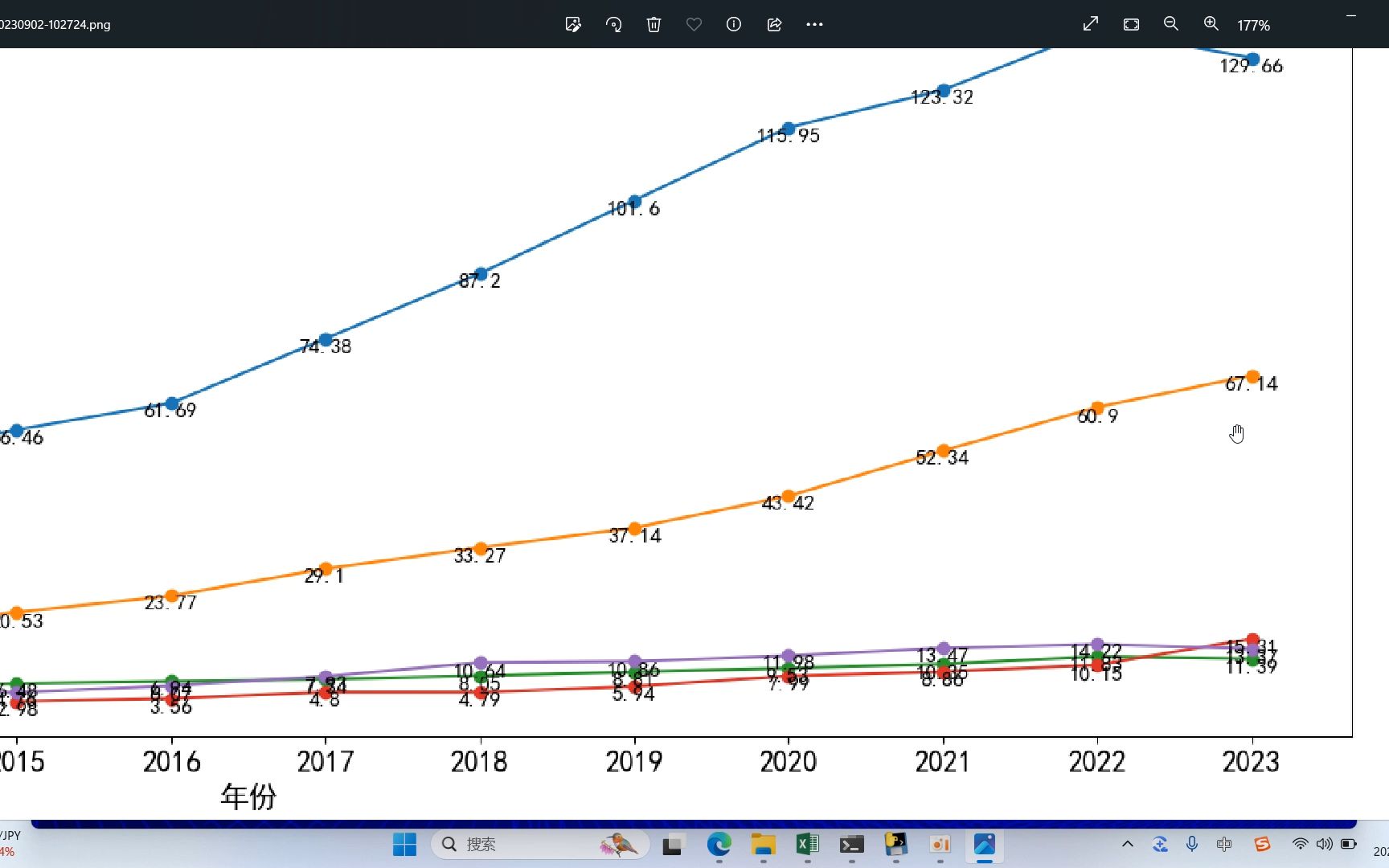Image resolution: width=1389 pixels, height=868 pixels.
Task: Open the Wi-Fi network settings
Action: click(1300, 844)
